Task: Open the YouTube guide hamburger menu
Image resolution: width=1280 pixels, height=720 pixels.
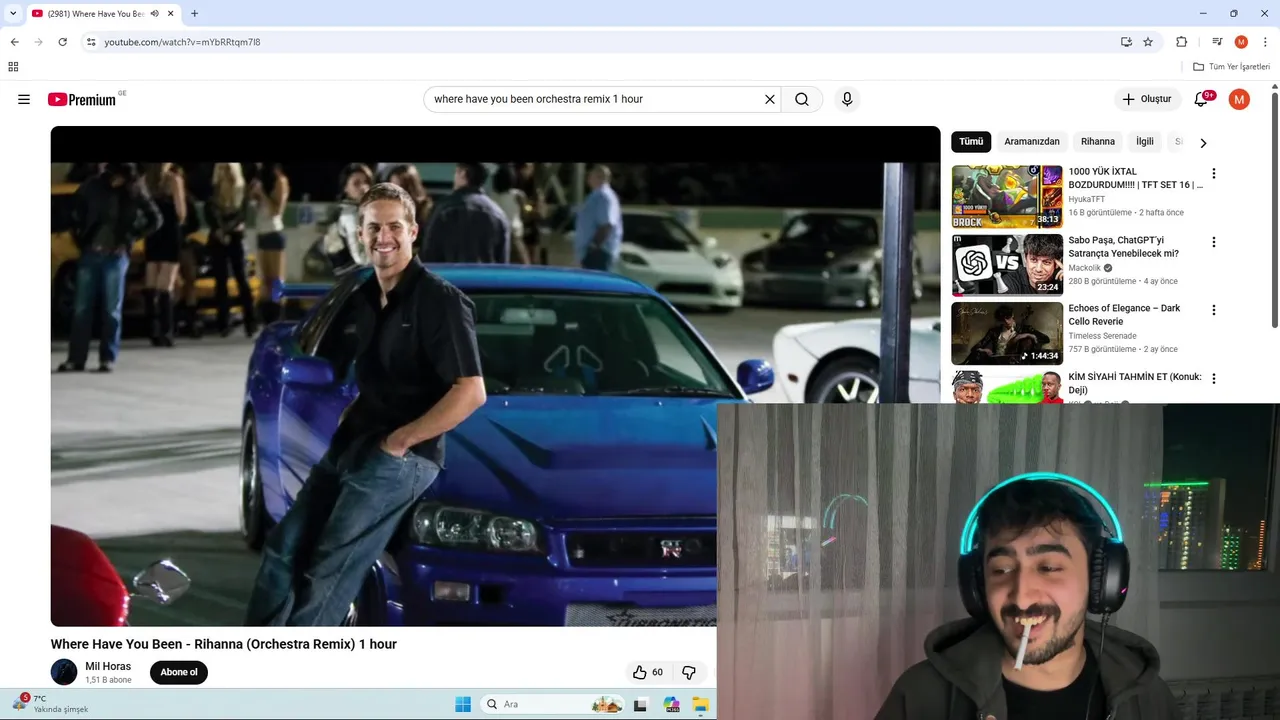Action: (24, 99)
